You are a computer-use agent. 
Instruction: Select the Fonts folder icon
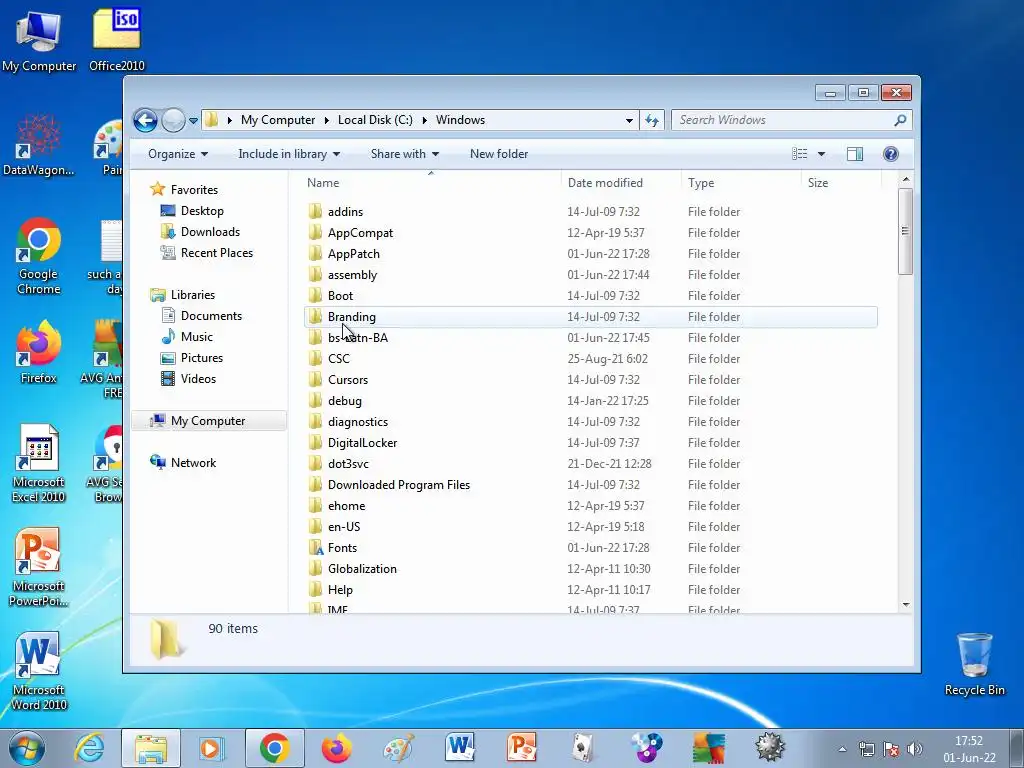pos(315,547)
